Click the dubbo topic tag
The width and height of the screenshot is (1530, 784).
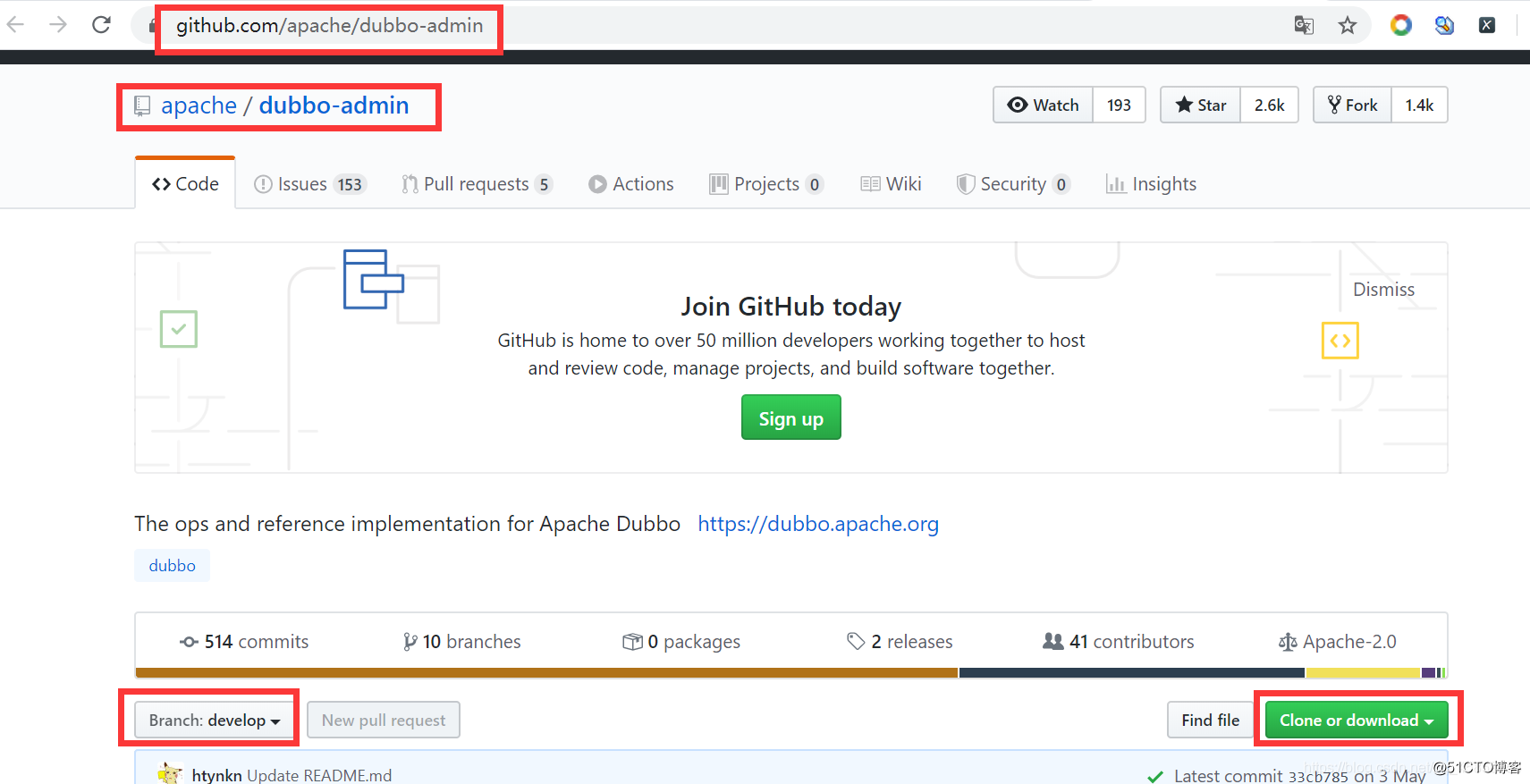coord(173,566)
